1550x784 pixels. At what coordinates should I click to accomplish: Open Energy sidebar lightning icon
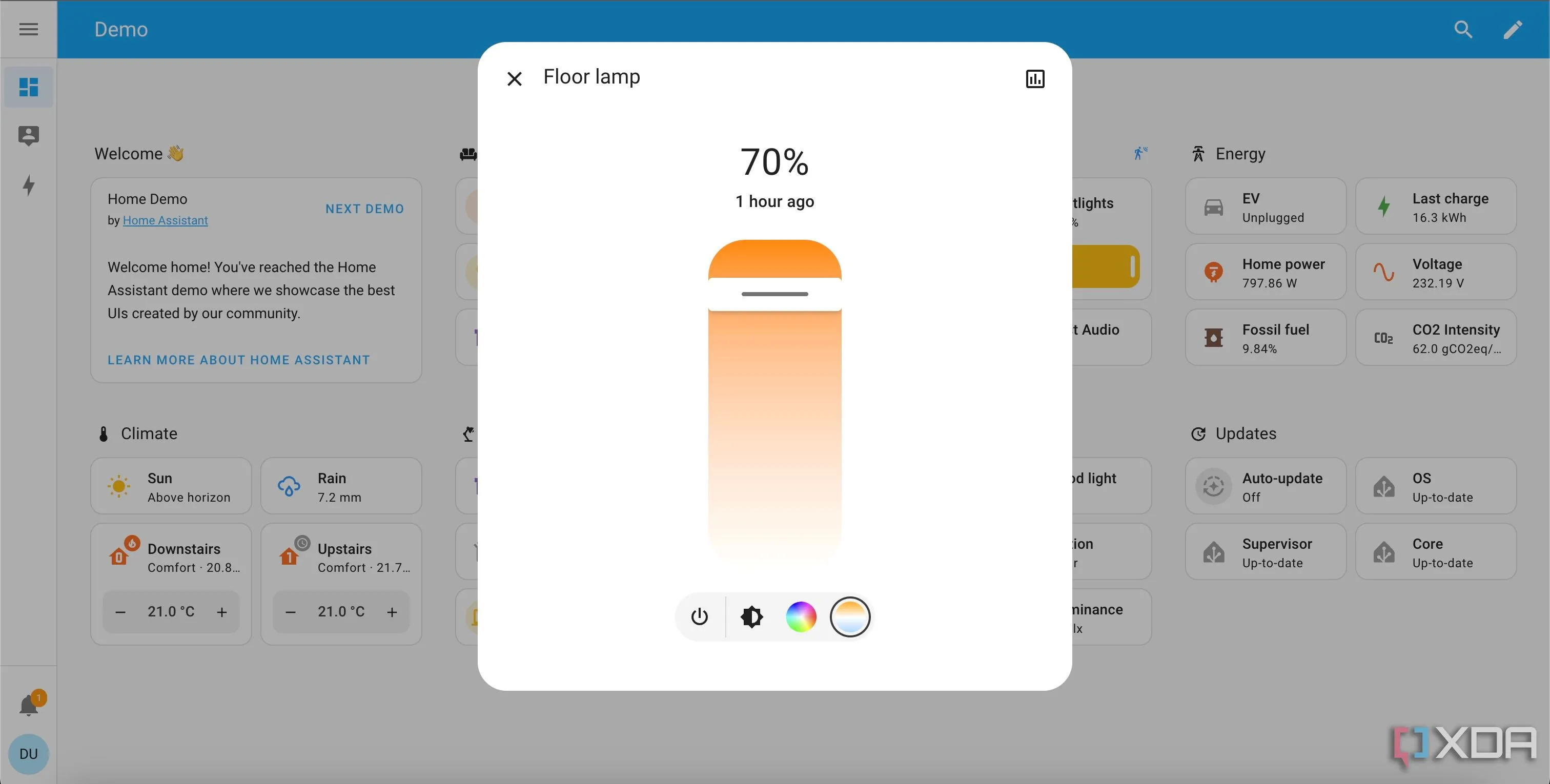tap(28, 184)
